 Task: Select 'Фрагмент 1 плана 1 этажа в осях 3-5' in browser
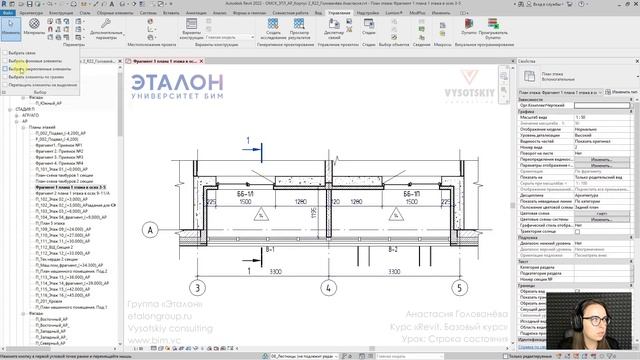click(70, 187)
